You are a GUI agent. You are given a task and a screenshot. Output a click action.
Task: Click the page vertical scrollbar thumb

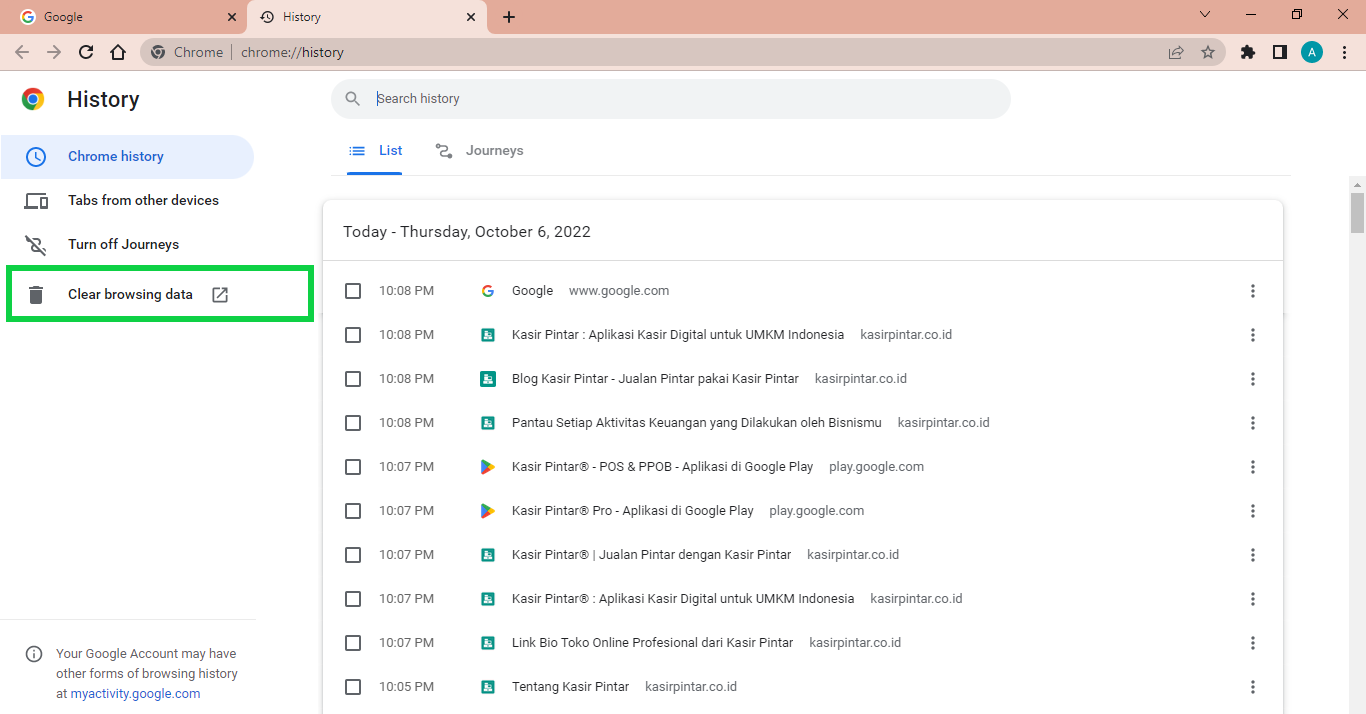(x=1357, y=212)
